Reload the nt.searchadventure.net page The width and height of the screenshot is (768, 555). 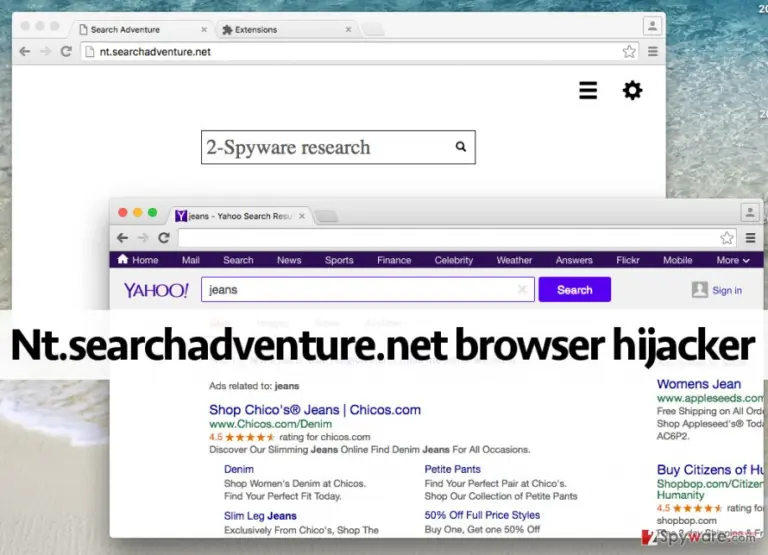click(66, 51)
